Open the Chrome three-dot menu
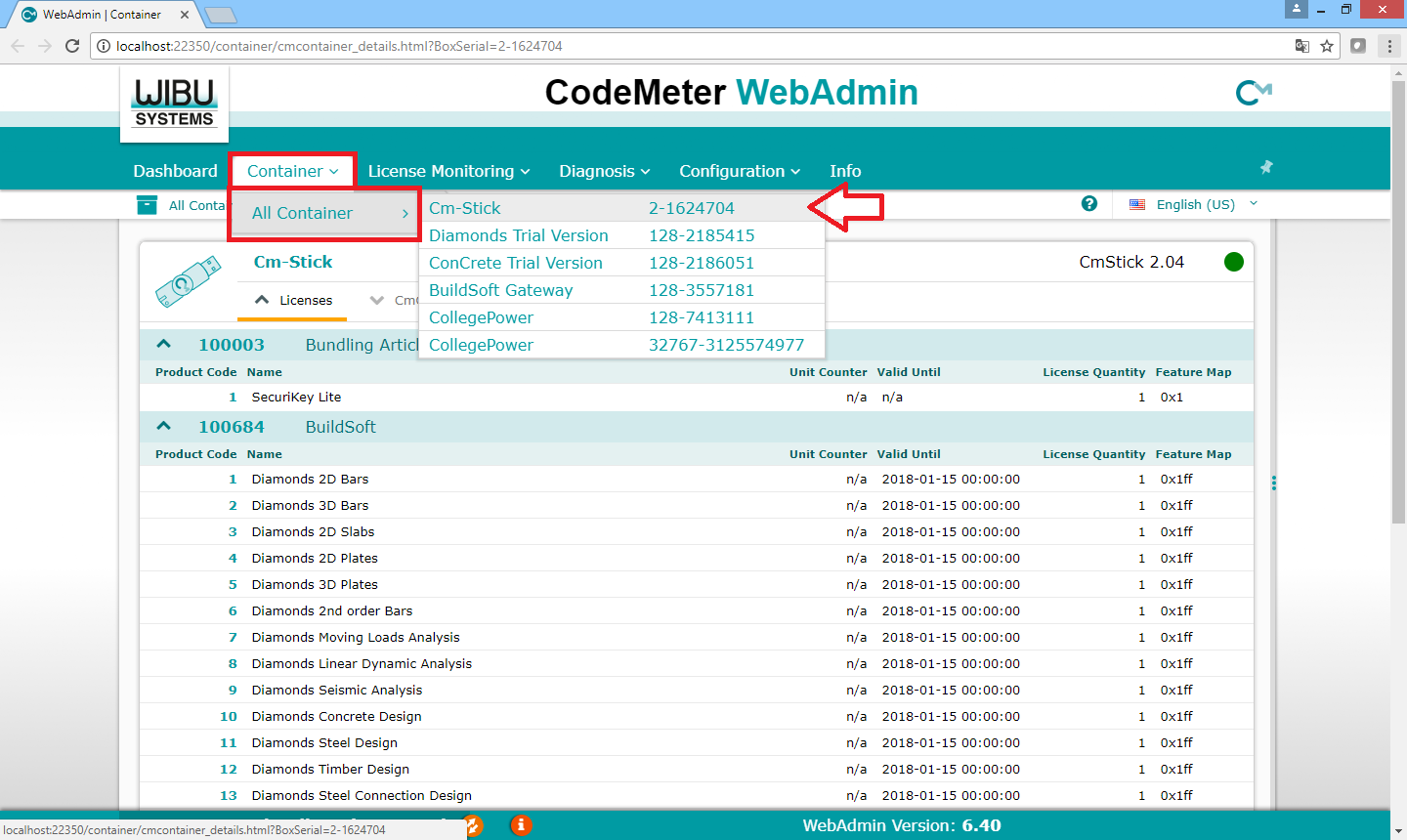This screenshot has width=1407, height=840. click(1389, 46)
